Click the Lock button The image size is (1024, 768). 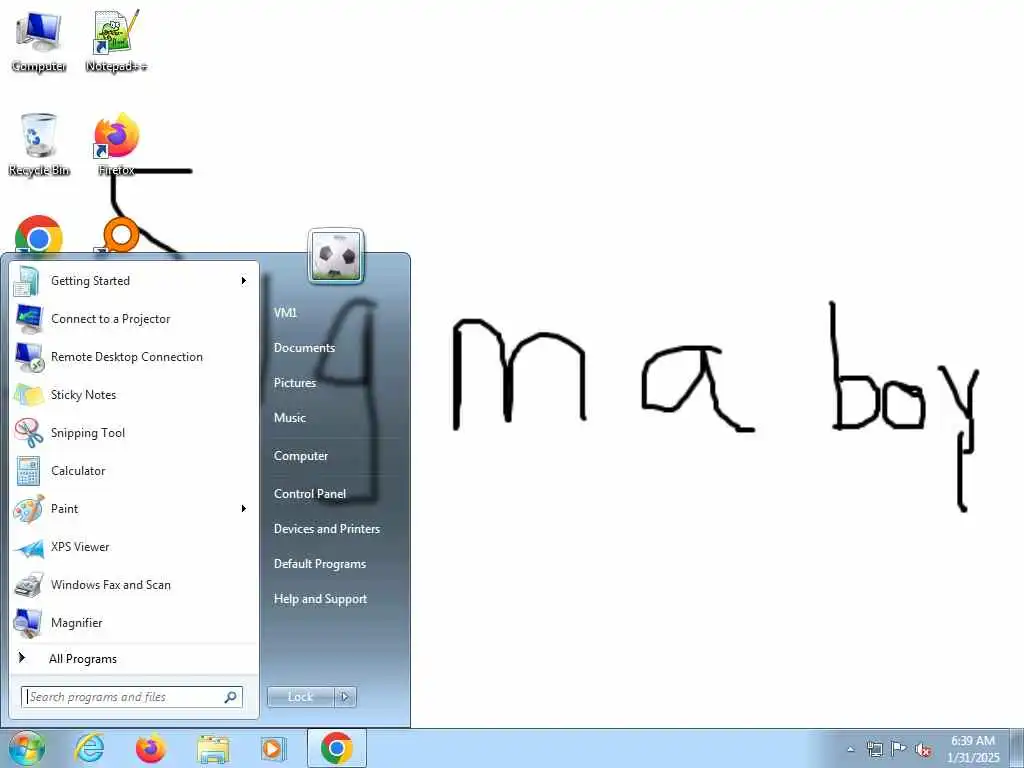pos(300,697)
